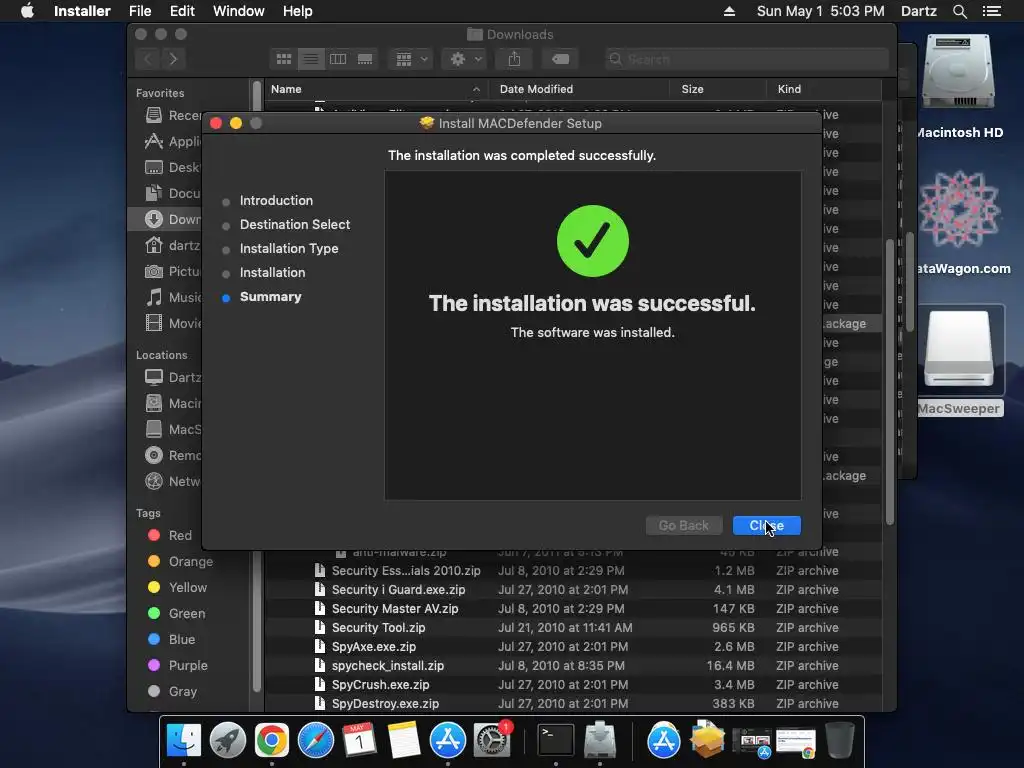Open the Help menu
This screenshot has height=768, width=1024.
click(297, 11)
